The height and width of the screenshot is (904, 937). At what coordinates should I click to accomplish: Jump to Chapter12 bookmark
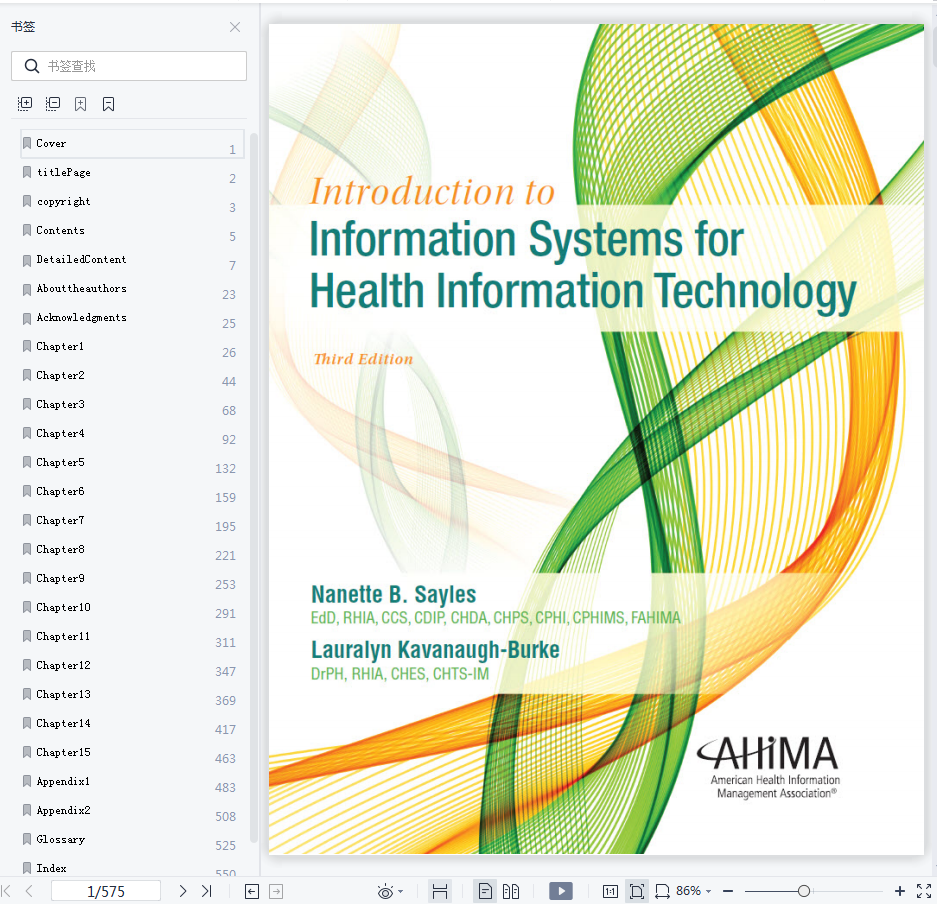pyautogui.click(x=132, y=665)
